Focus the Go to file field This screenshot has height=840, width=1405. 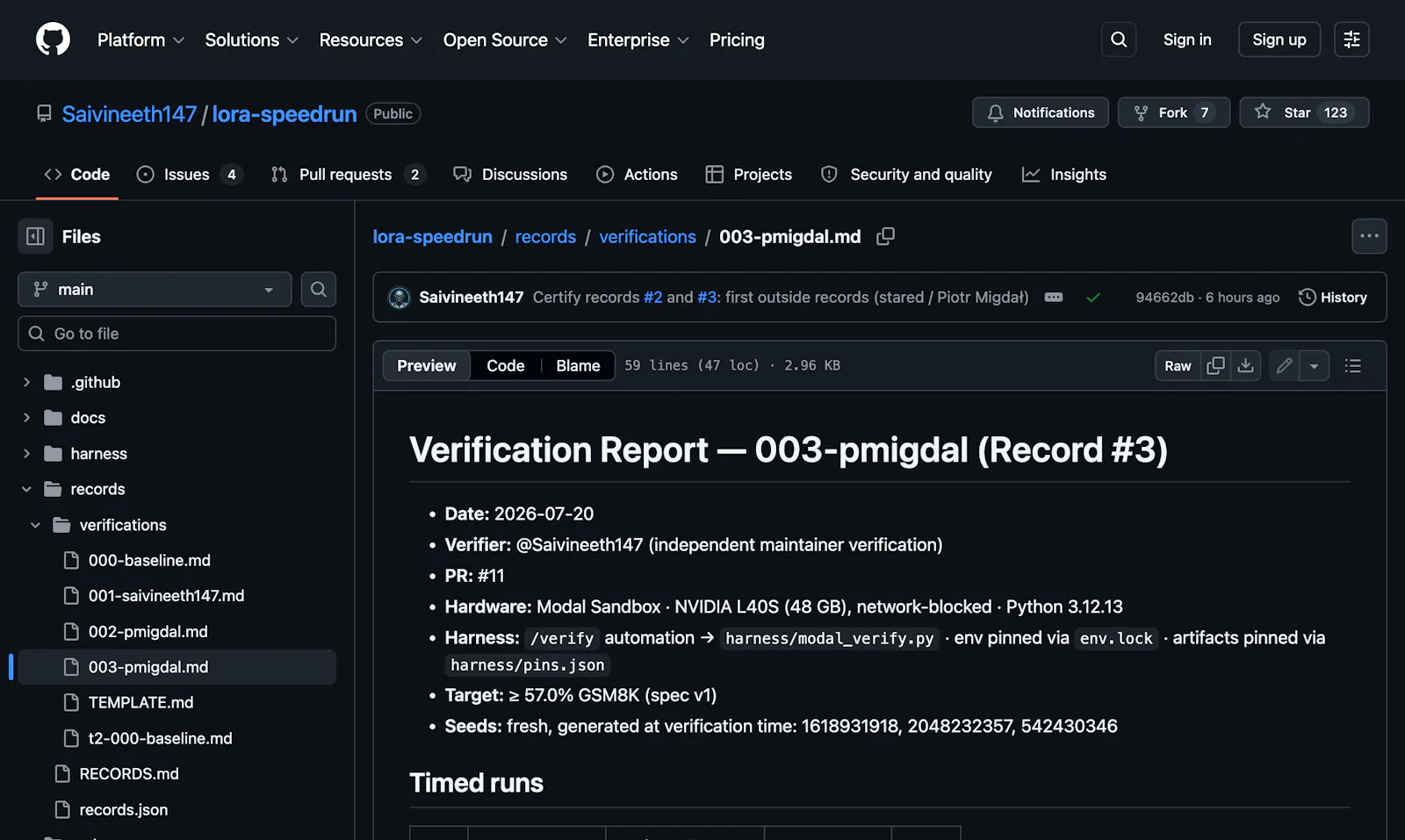pyautogui.click(x=177, y=334)
